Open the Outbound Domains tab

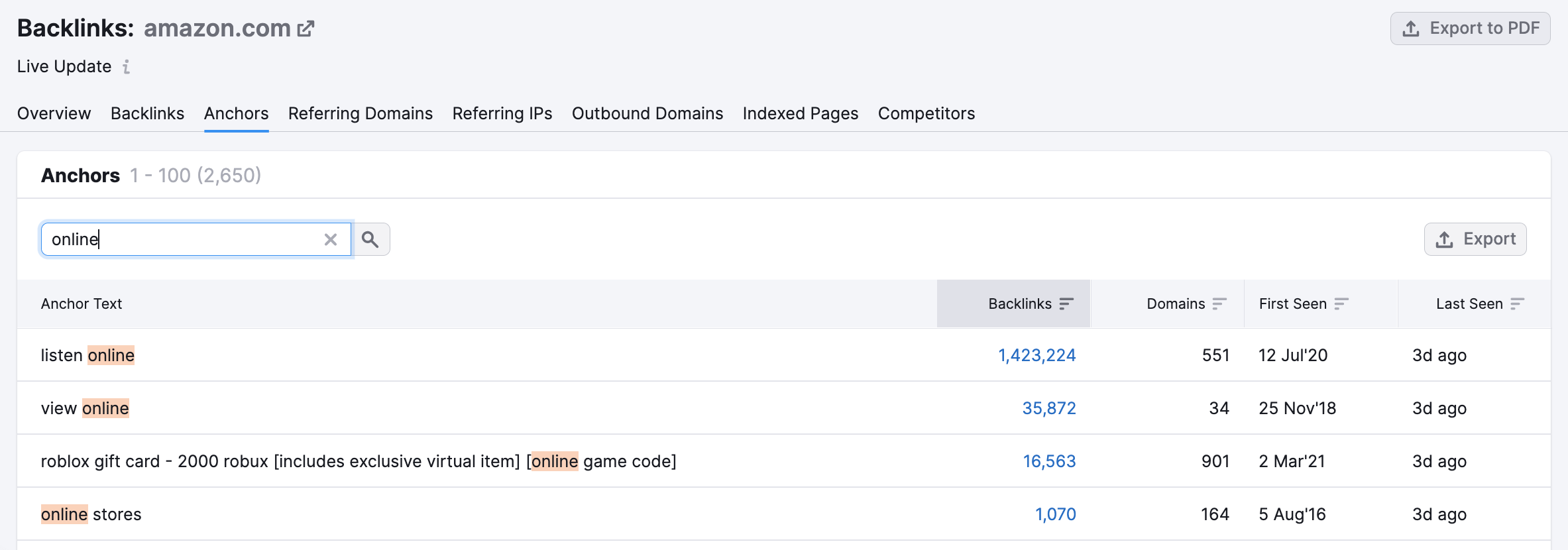coord(647,113)
